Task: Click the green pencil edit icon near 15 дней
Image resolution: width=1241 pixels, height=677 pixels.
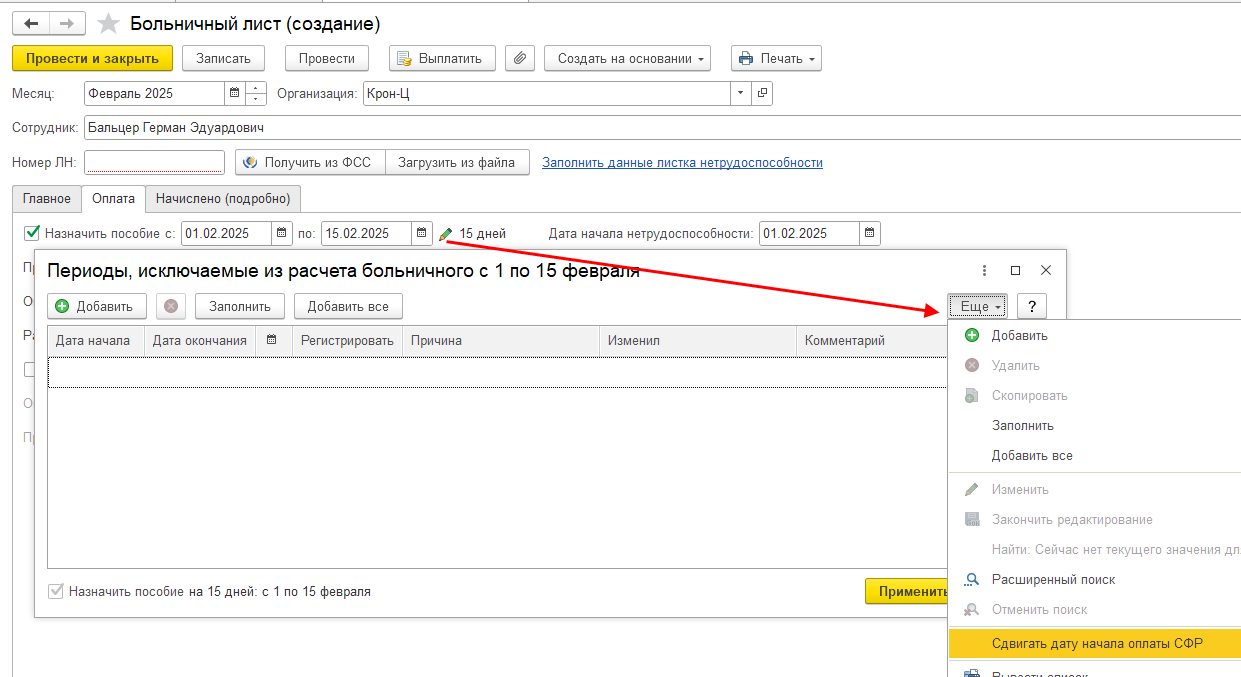Action: click(446, 234)
